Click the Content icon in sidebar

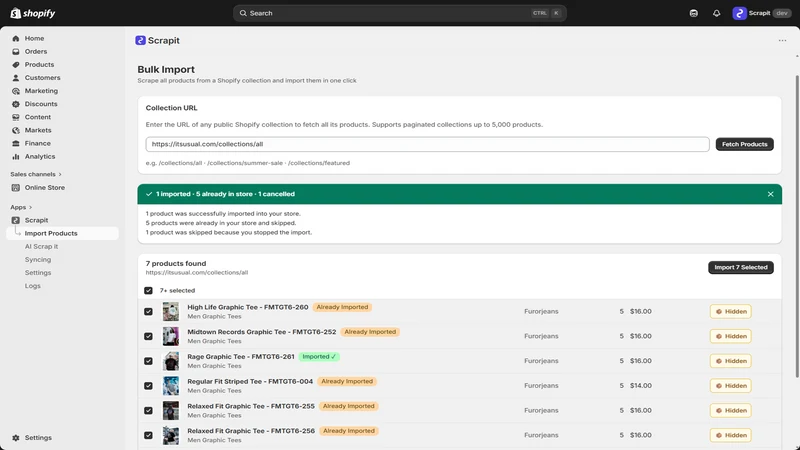point(16,117)
